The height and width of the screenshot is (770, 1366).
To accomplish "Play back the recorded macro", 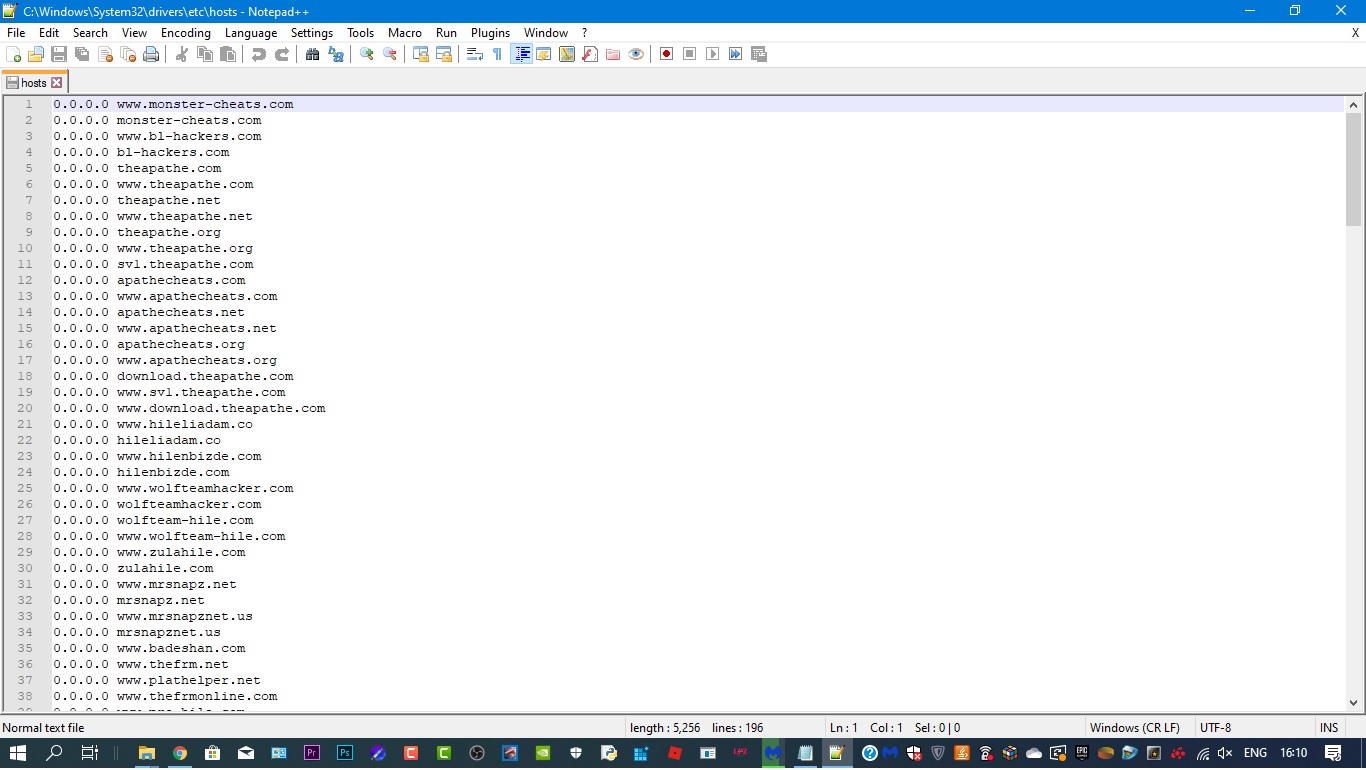I will coord(713,54).
